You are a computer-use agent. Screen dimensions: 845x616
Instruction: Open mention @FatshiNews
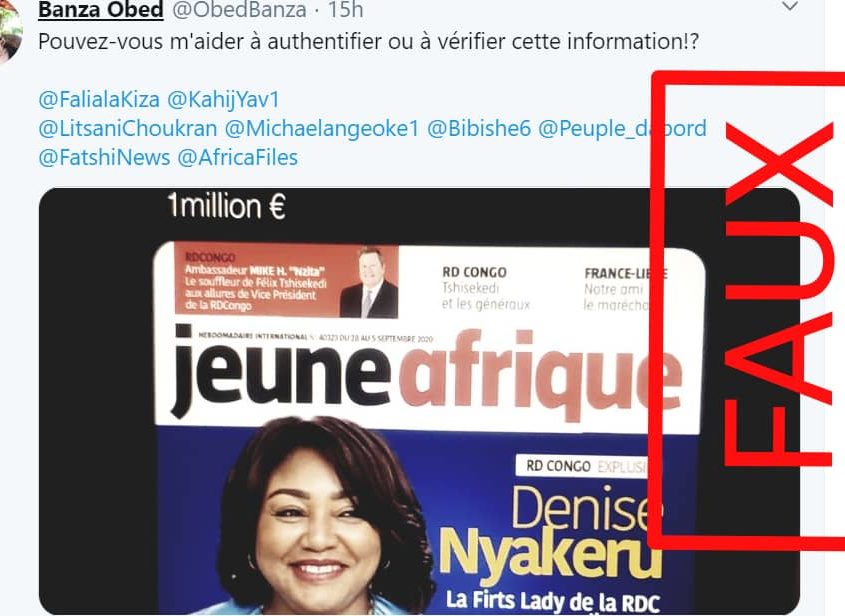(104, 158)
